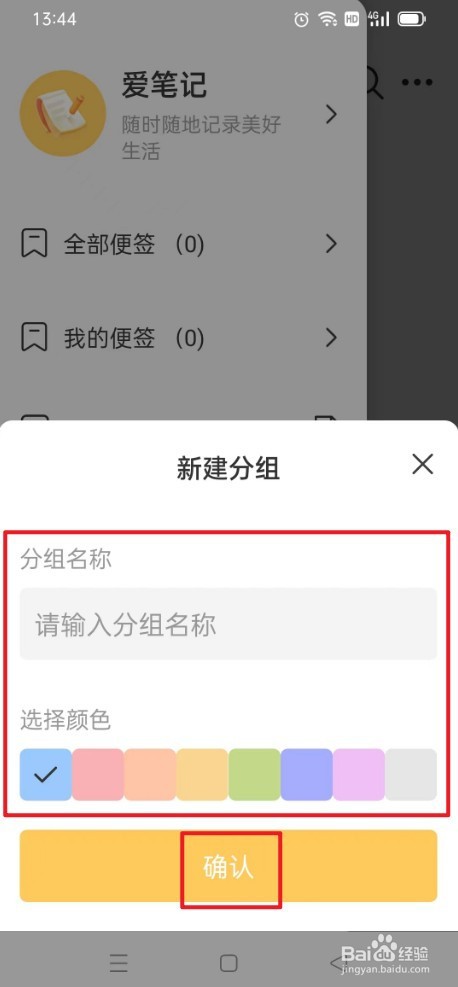Image resolution: width=458 pixels, height=987 pixels.
Task: Tap the search magnifier icon
Action: click(375, 83)
